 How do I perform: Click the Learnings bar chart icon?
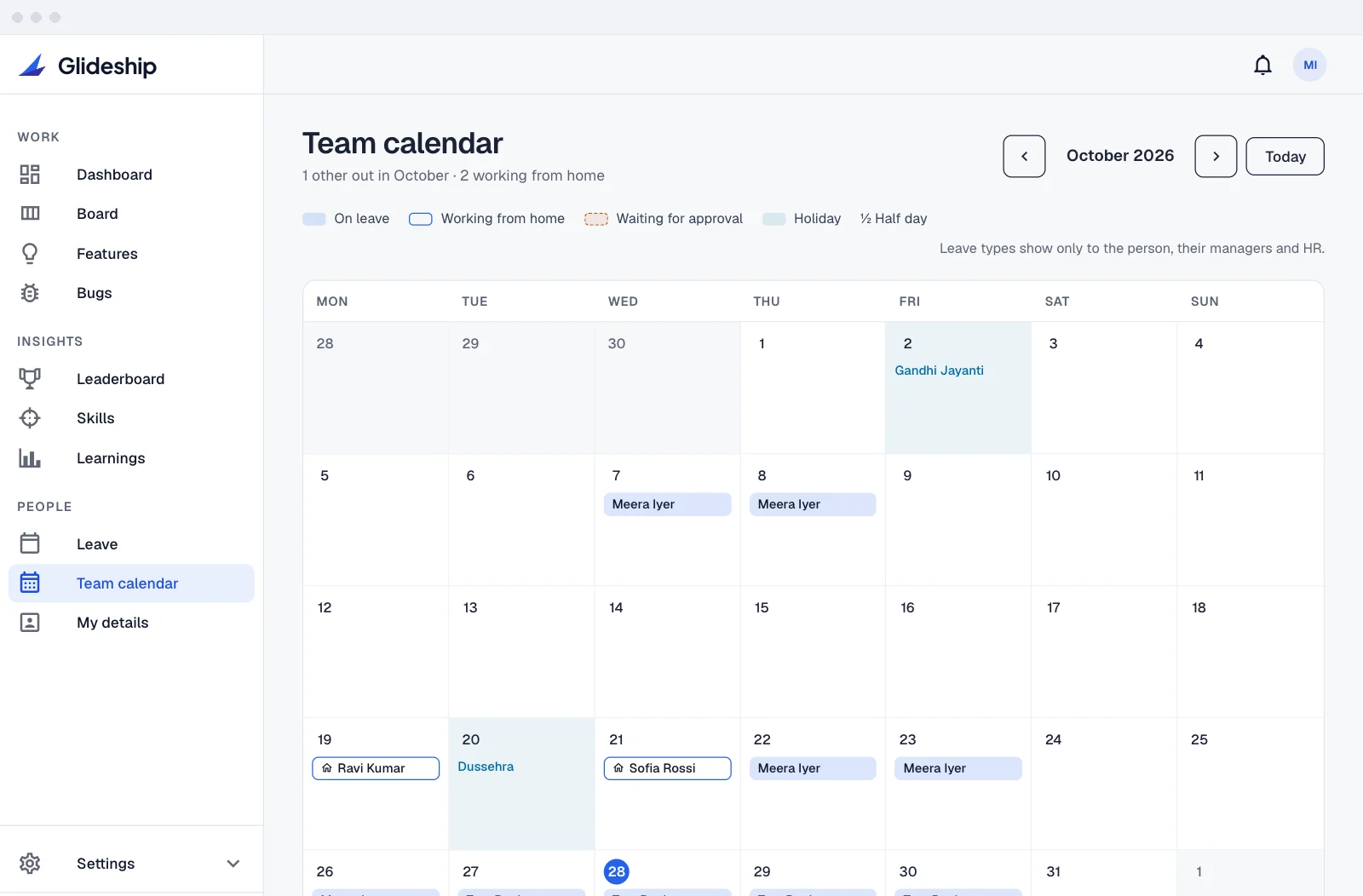[30, 458]
